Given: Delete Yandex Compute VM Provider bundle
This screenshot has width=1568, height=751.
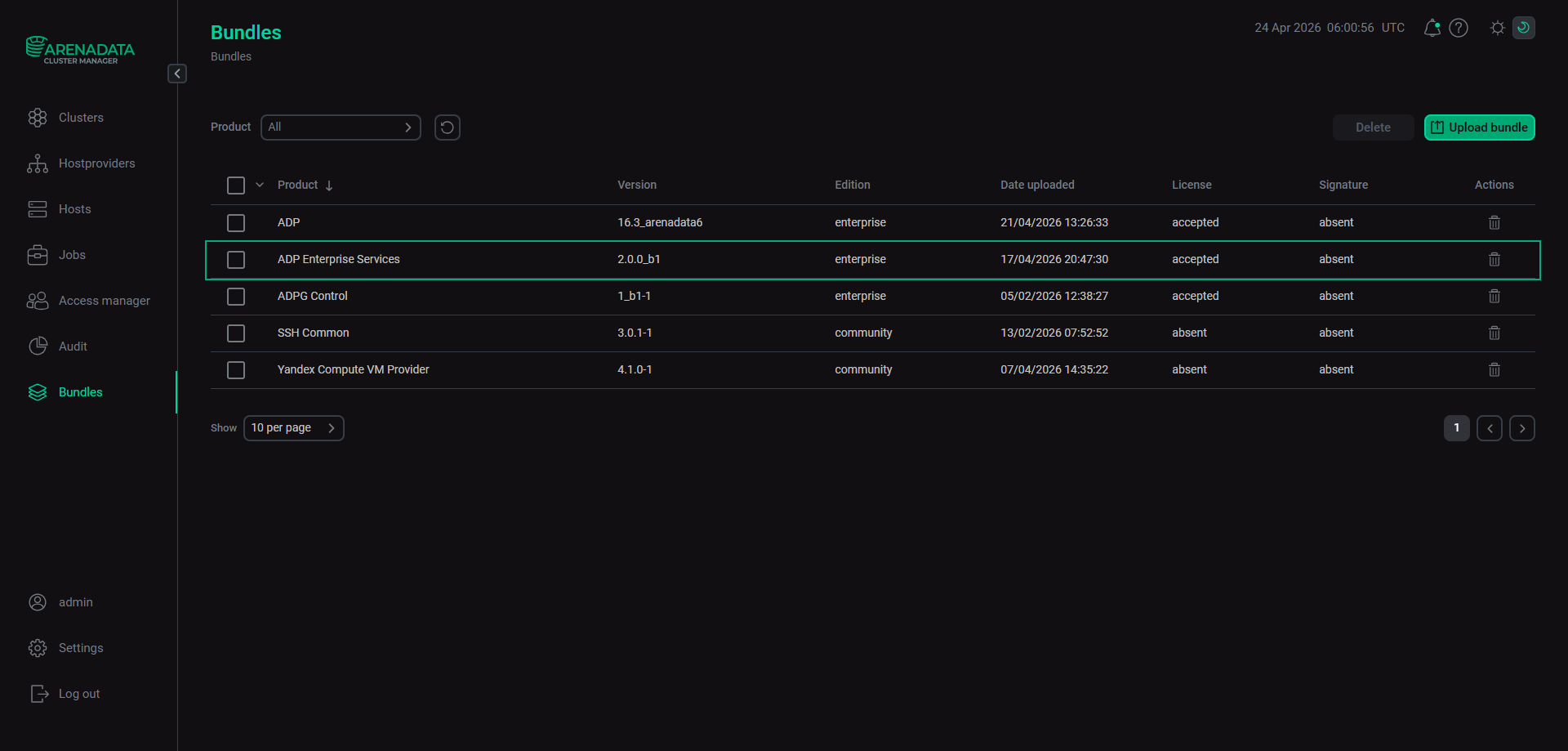Looking at the screenshot, I should 1494,370.
